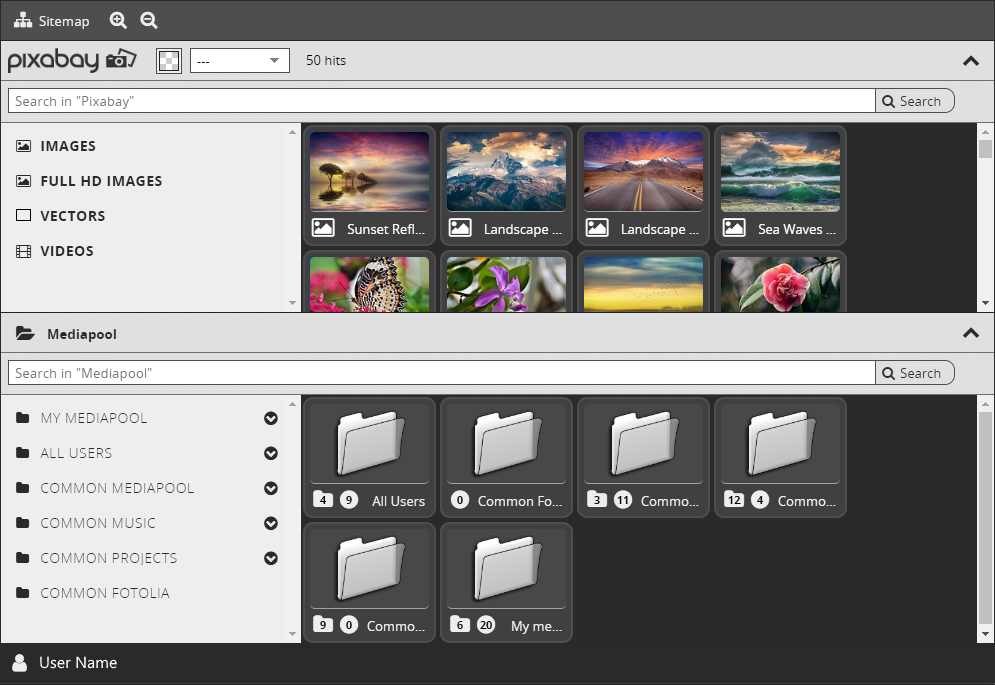995x685 pixels.
Task: Expand the Common Mediapool folder
Action: [x=271, y=488]
